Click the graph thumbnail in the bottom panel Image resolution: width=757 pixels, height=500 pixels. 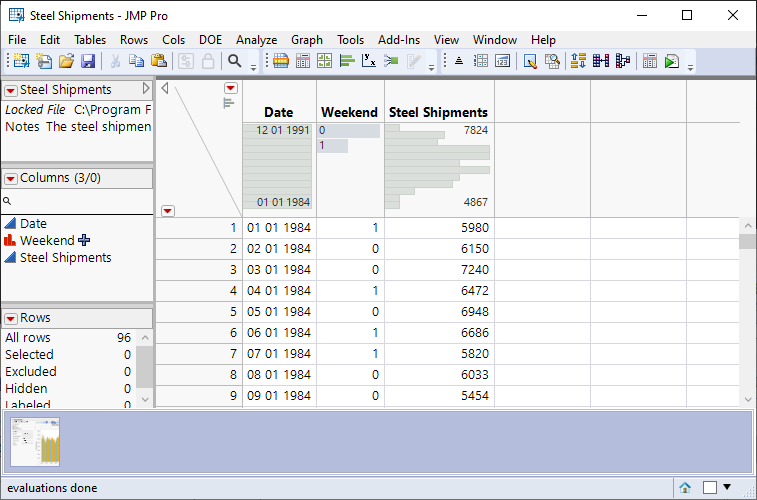(x=35, y=443)
